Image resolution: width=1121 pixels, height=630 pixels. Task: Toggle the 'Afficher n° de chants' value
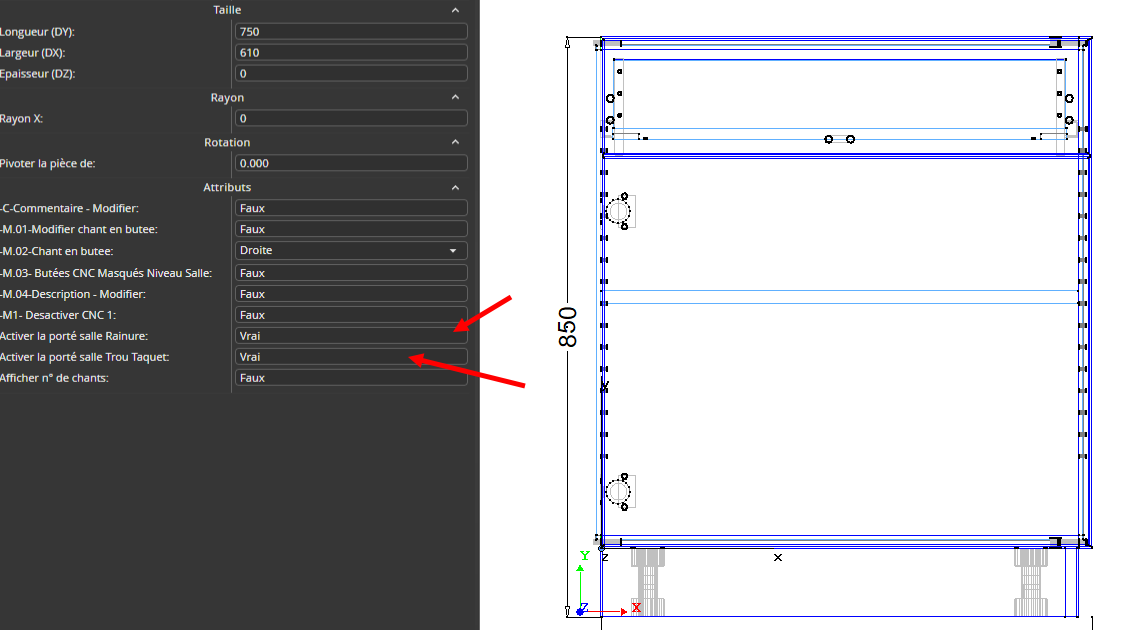click(x=351, y=378)
